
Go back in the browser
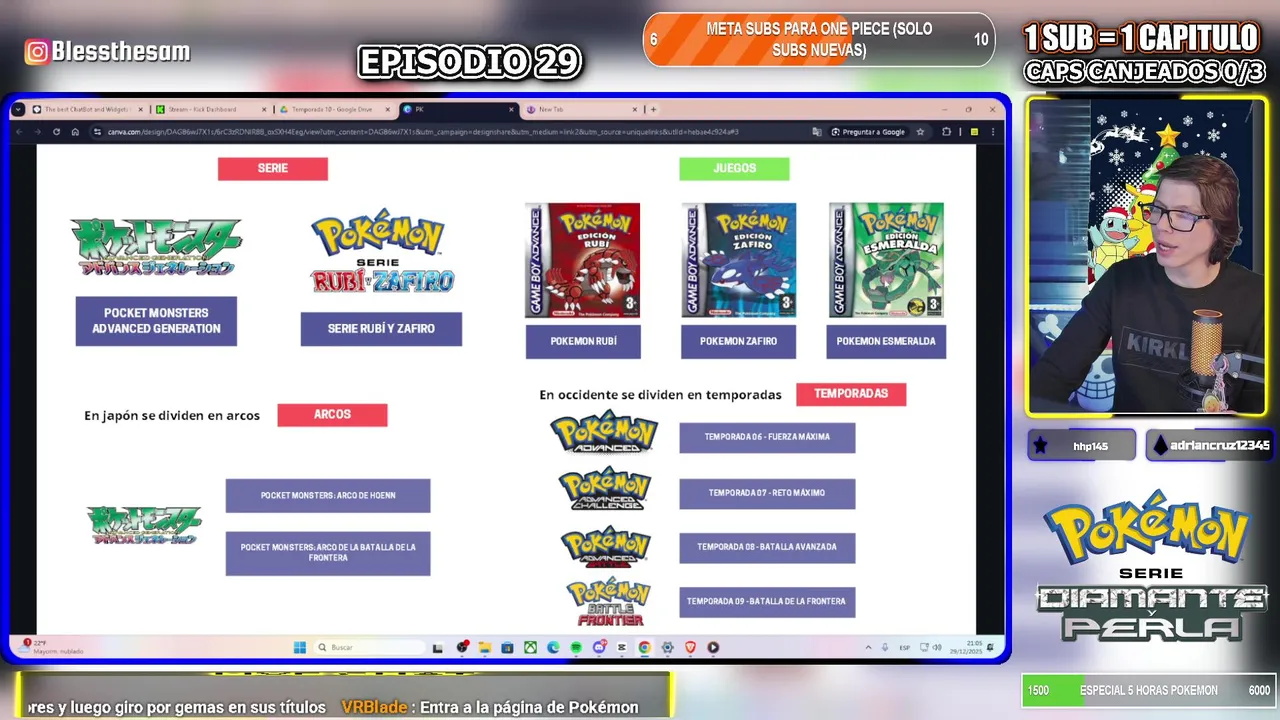point(19,131)
